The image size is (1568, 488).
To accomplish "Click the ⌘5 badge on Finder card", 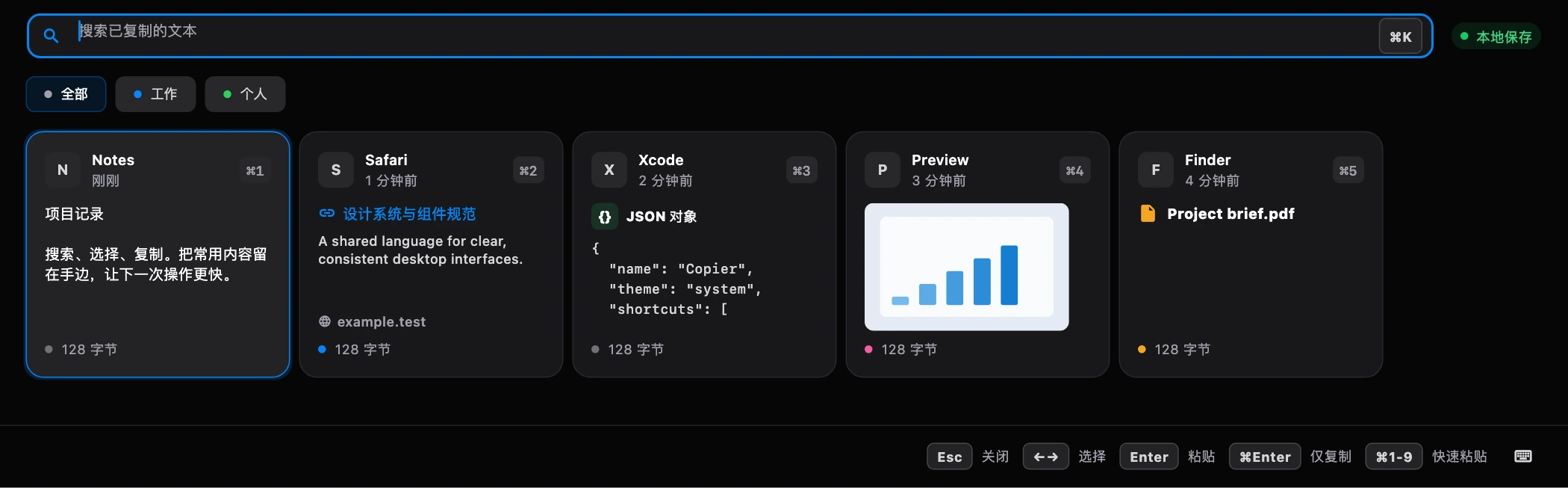I will [x=1348, y=170].
